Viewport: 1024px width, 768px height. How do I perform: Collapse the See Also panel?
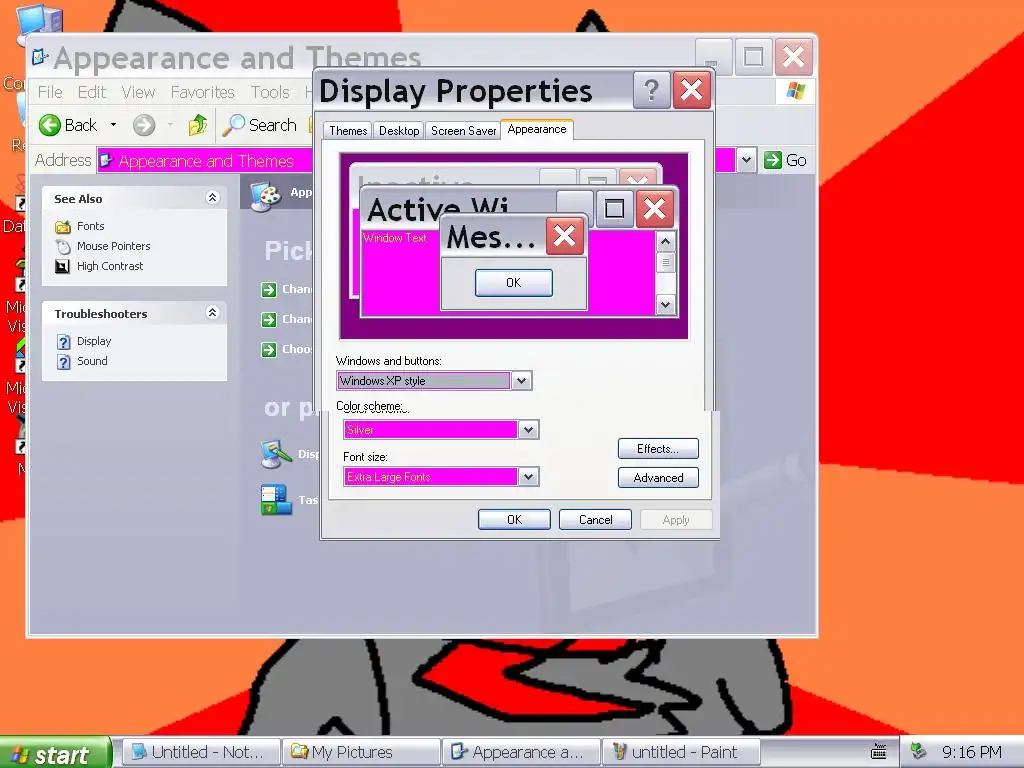(x=212, y=197)
